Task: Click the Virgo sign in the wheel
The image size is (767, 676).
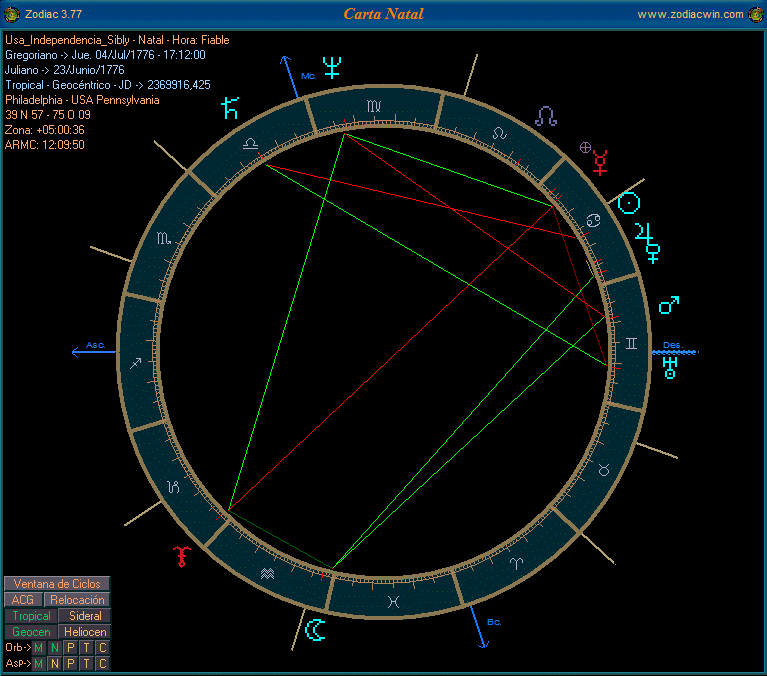Action: pyautogui.click(x=374, y=106)
